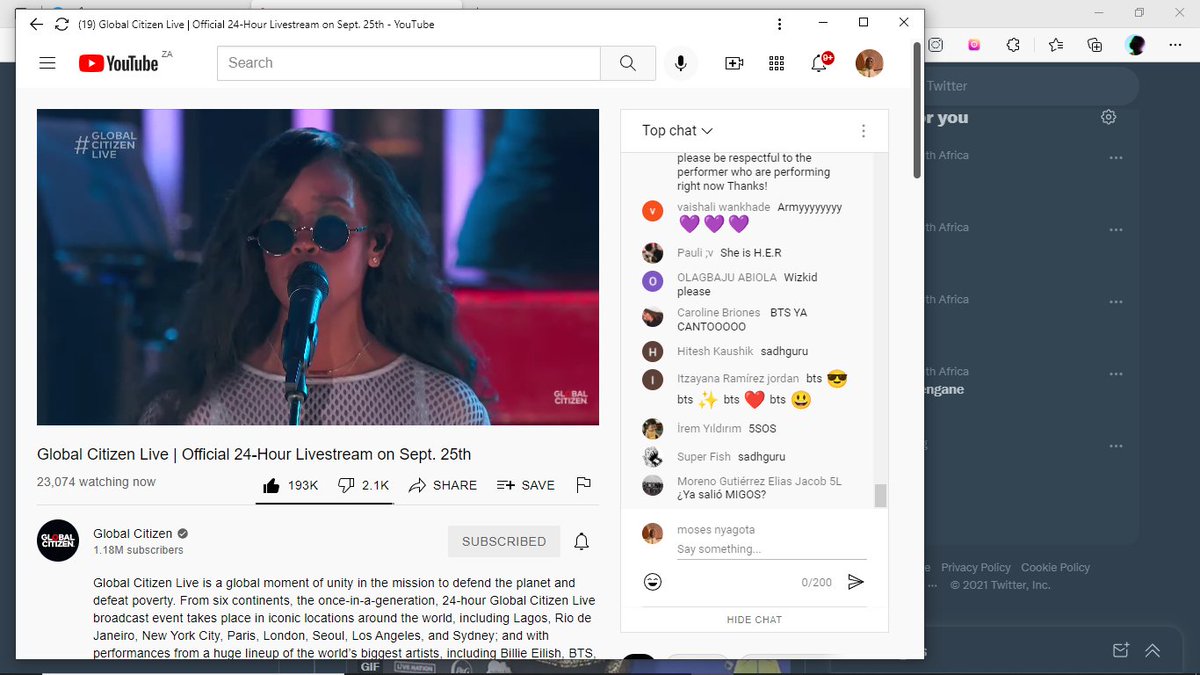Open Edge profile avatar

pyautogui.click(x=1135, y=45)
